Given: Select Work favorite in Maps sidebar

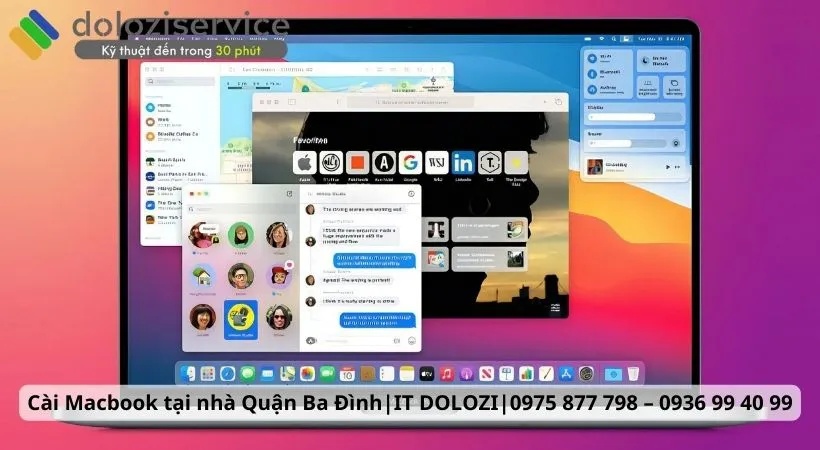Looking at the screenshot, I should tap(179, 122).
